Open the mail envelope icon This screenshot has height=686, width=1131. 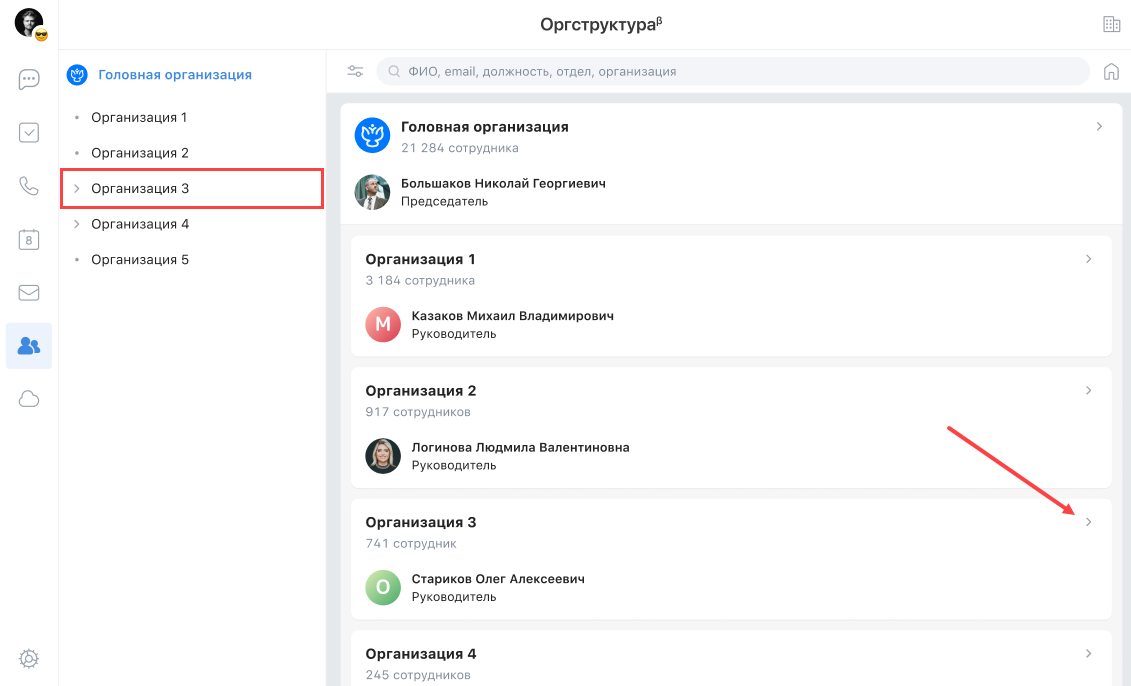(29, 293)
